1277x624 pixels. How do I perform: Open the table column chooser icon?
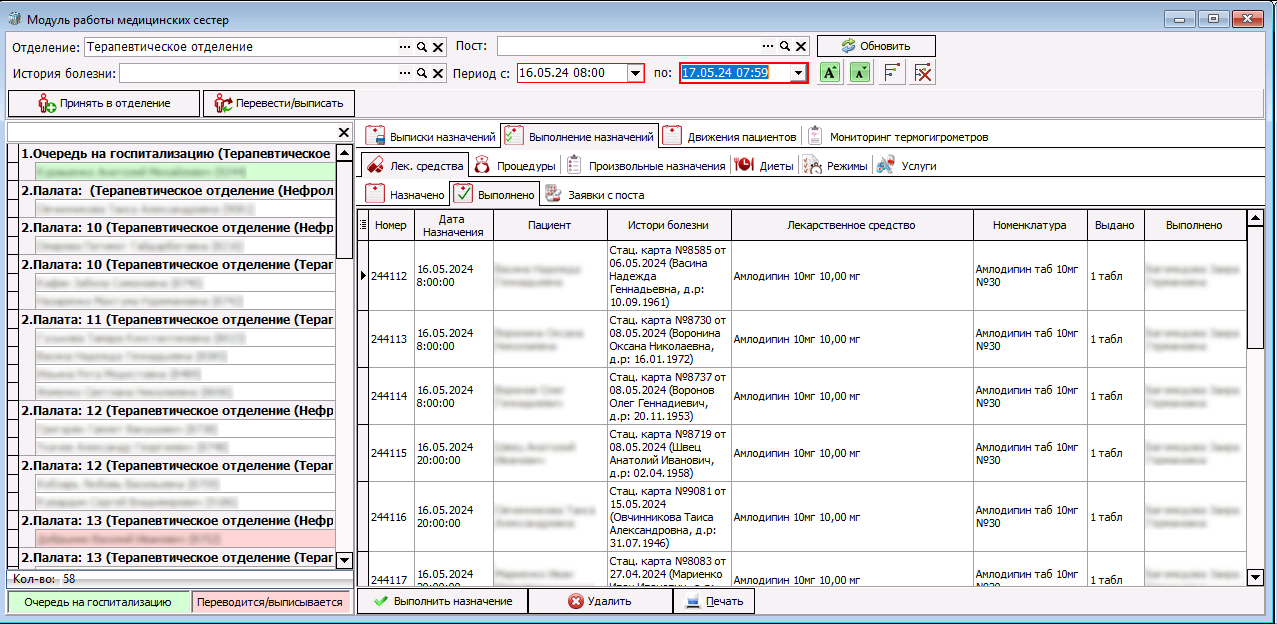click(x=364, y=225)
